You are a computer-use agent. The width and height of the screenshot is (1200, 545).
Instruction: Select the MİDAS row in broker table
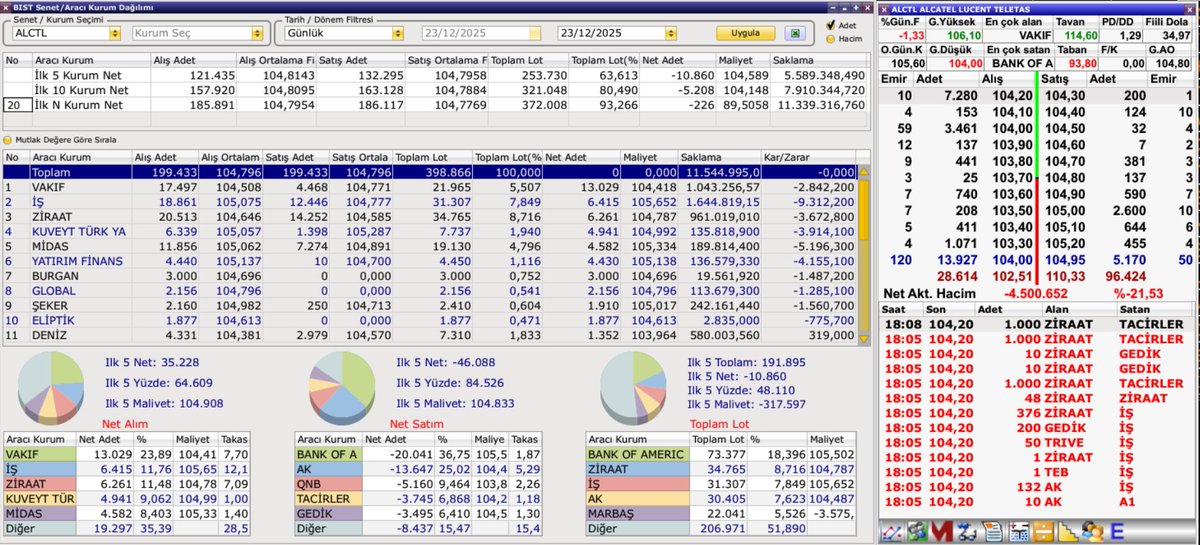[x=430, y=246]
